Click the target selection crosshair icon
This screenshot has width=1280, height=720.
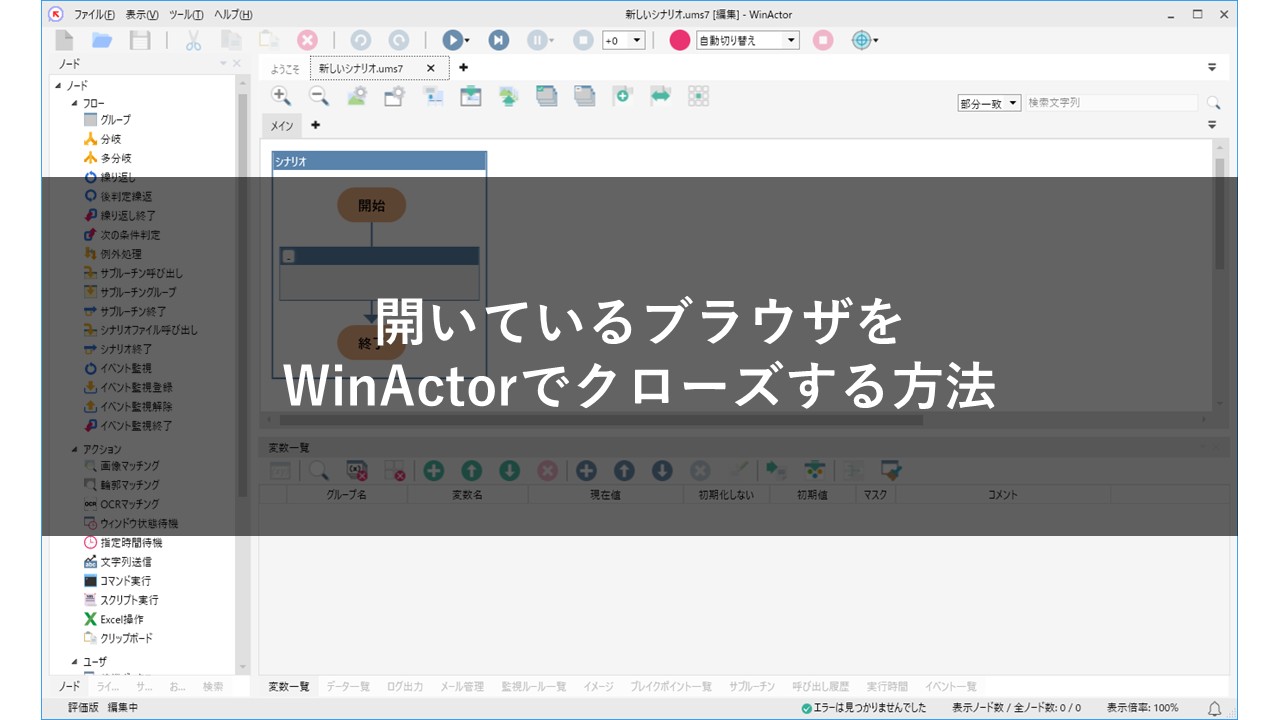860,40
